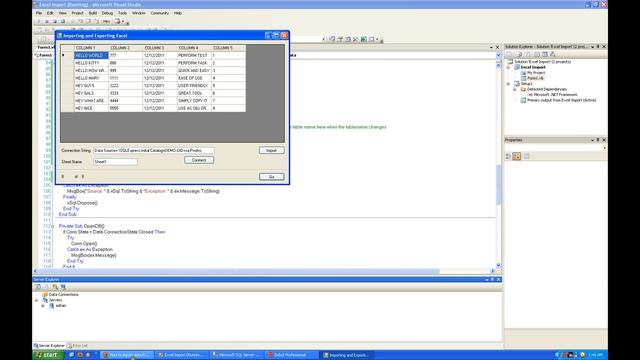640x360 pixels.
Task: Switch to Importing and Exporting taskbar window
Action: (347, 355)
